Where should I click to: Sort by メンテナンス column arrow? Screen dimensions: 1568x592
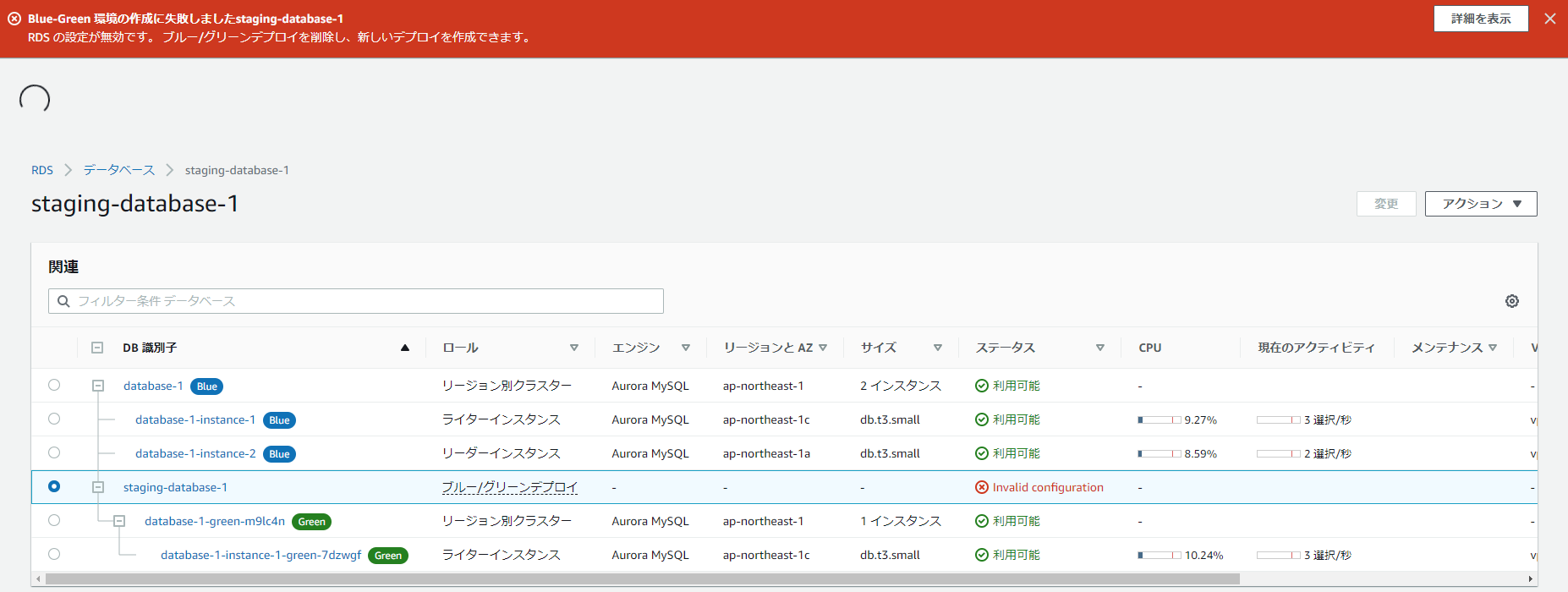click(x=1493, y=348)
